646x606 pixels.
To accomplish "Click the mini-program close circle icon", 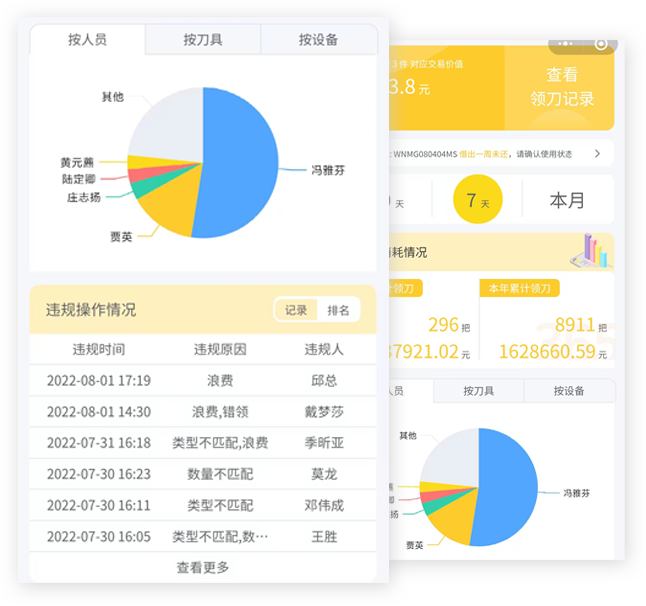I will 601,44.
